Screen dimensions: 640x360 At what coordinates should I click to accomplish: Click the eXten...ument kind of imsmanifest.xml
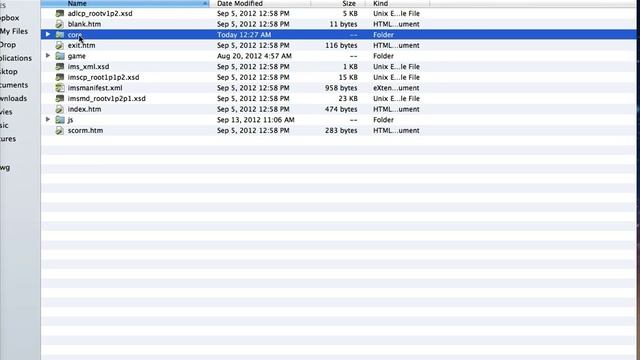tap(396, 88)
